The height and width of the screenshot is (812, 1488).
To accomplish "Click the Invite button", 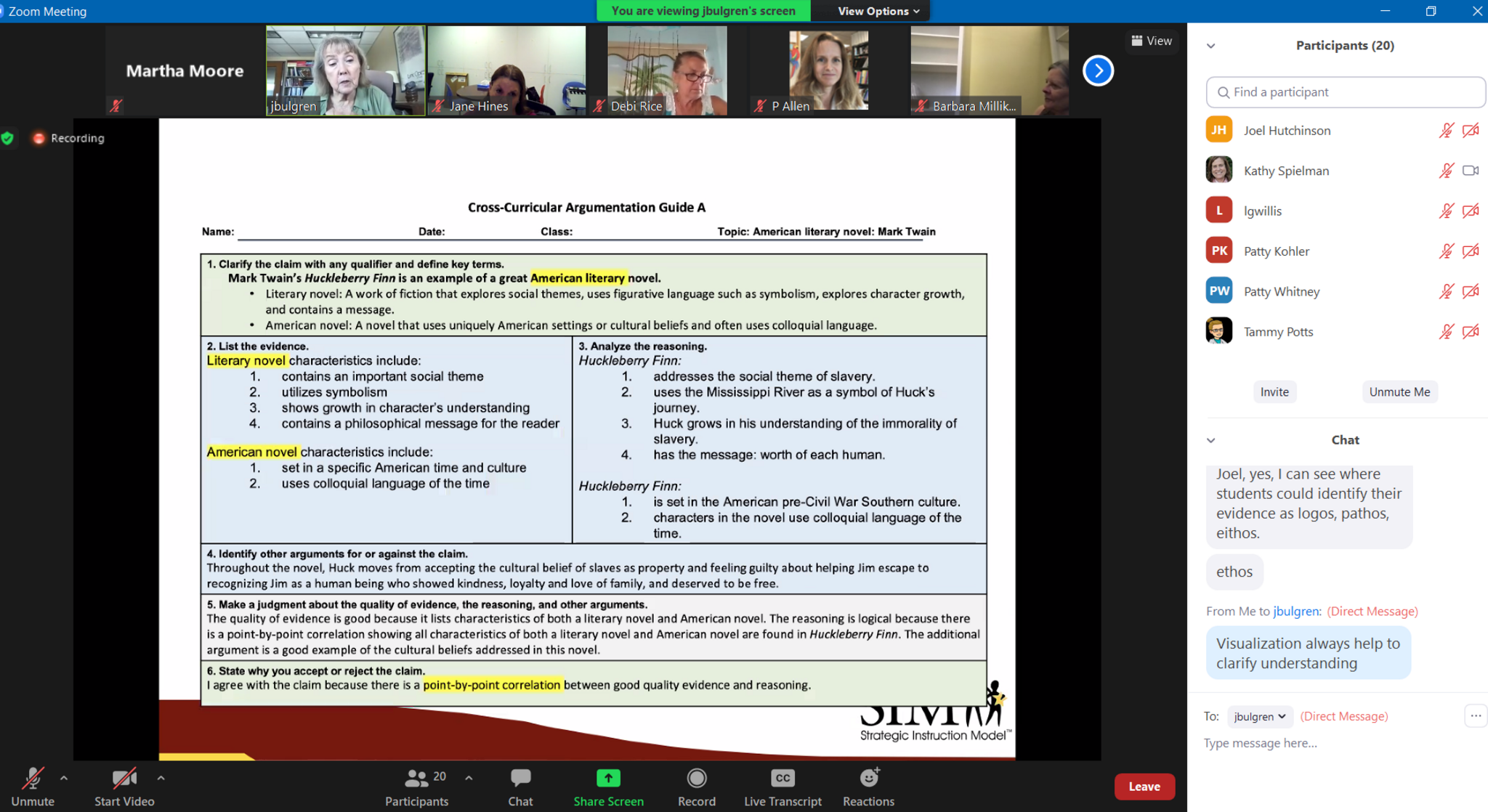I will point(1274,392).
